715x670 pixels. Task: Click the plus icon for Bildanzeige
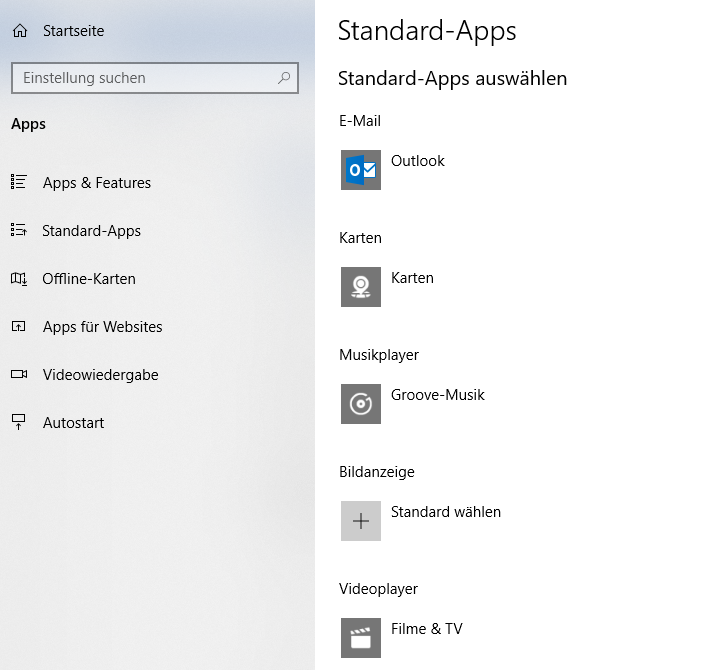(361, 521)
